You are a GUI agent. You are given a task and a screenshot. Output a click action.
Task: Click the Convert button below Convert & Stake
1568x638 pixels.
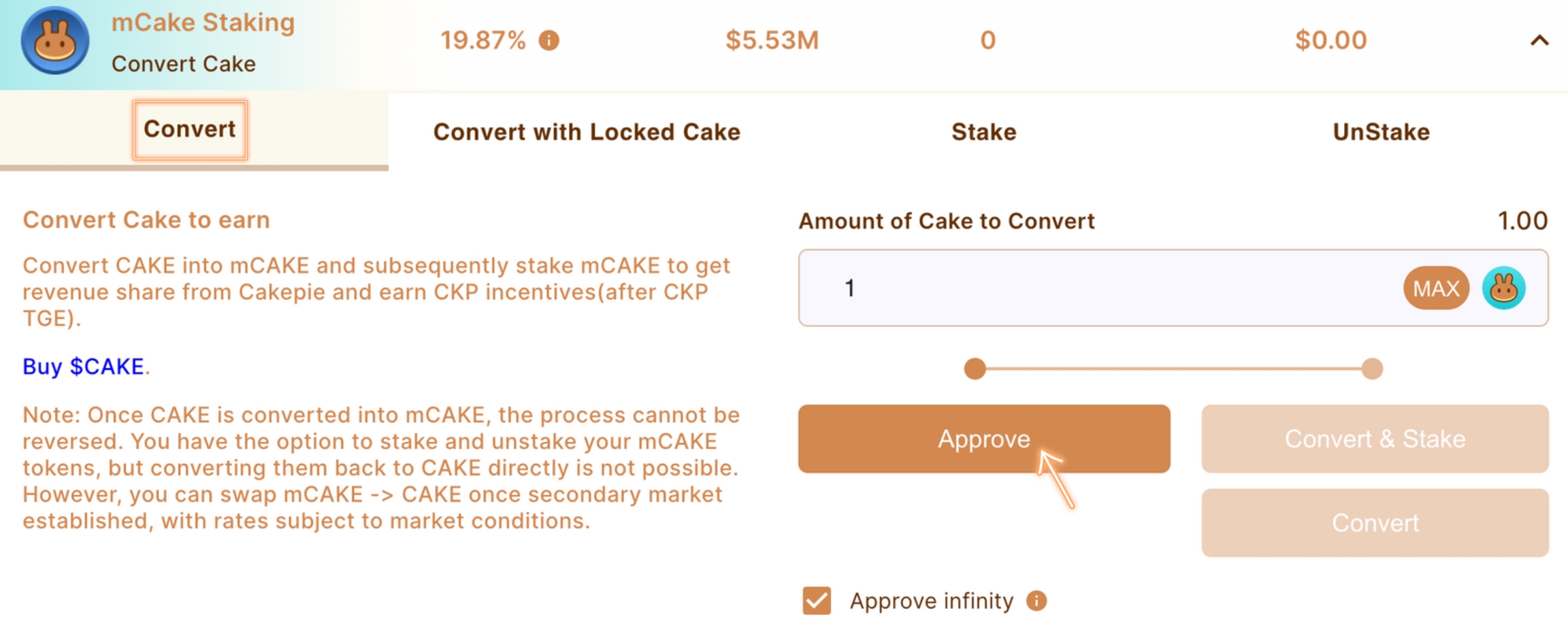click(x=1375, y=523)
